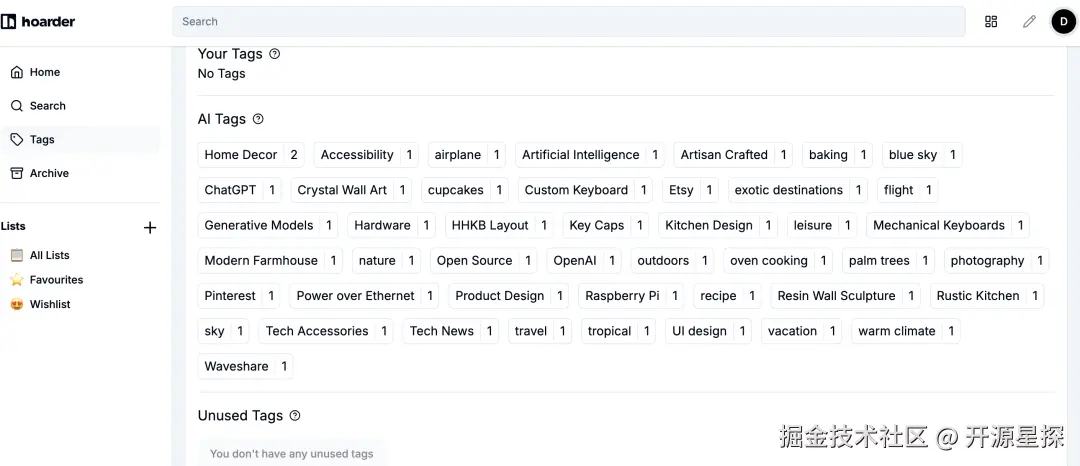Image resolution: width=1080 pixels, height=466 pixels.
Task: Open the Home Decor tag
Action: coord(241,155)
